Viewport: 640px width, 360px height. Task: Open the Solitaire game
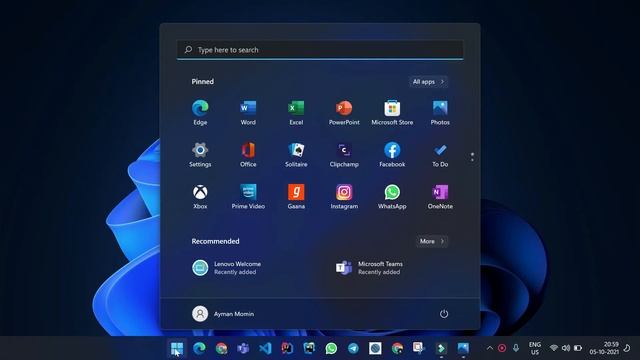pyautogui.click(x=296, y=155)
